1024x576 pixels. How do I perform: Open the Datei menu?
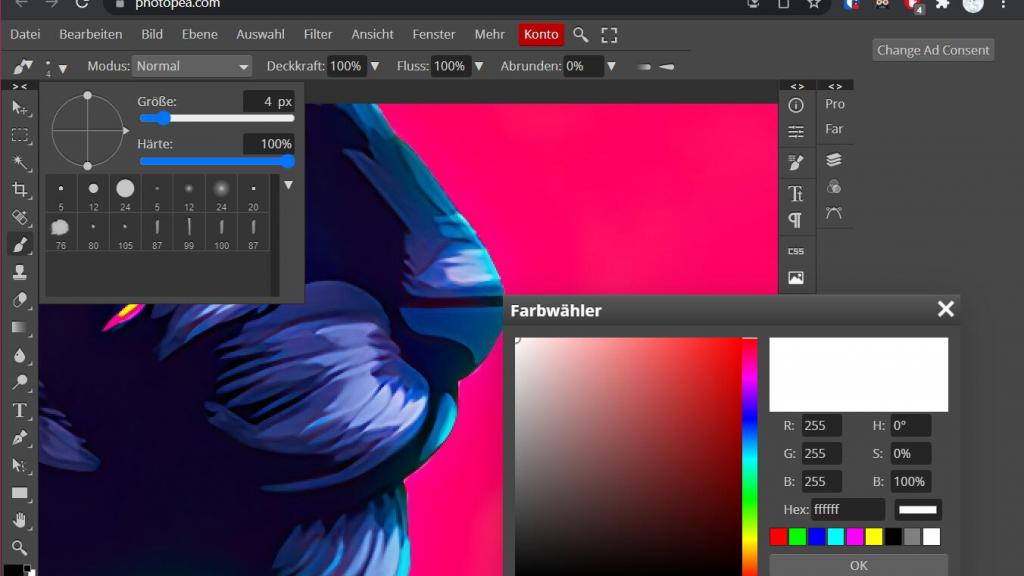25,35
